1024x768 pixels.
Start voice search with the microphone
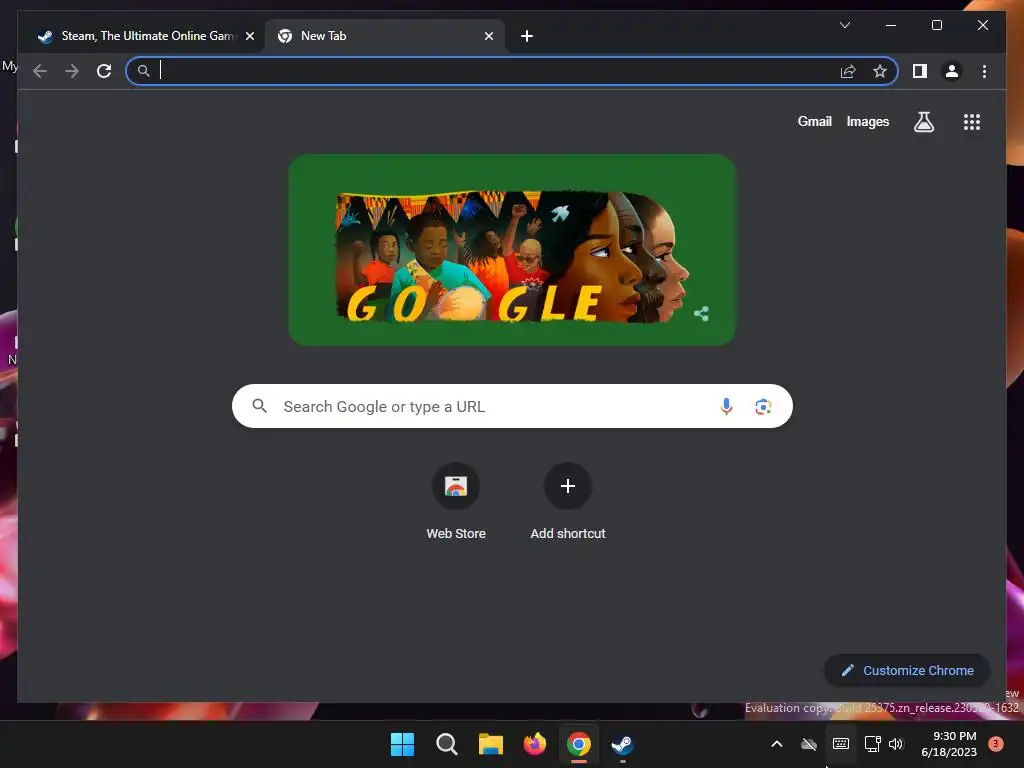click(726, 406)
